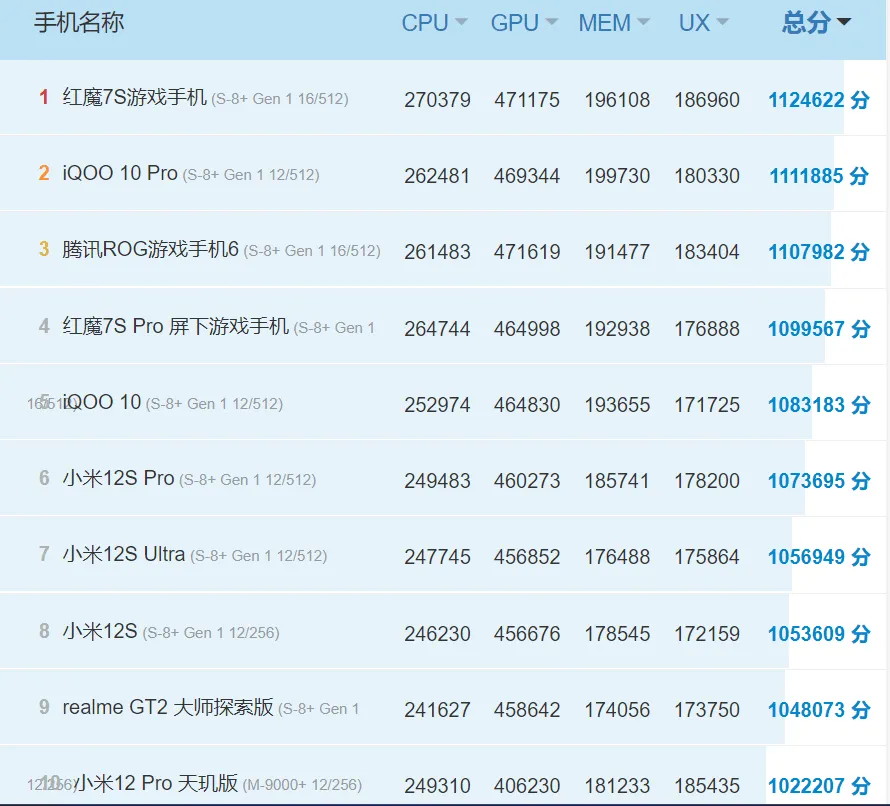Sort by the UX column dropdown arrow
The height and width of the screenshot is (806, 890).
pos(722,22)
